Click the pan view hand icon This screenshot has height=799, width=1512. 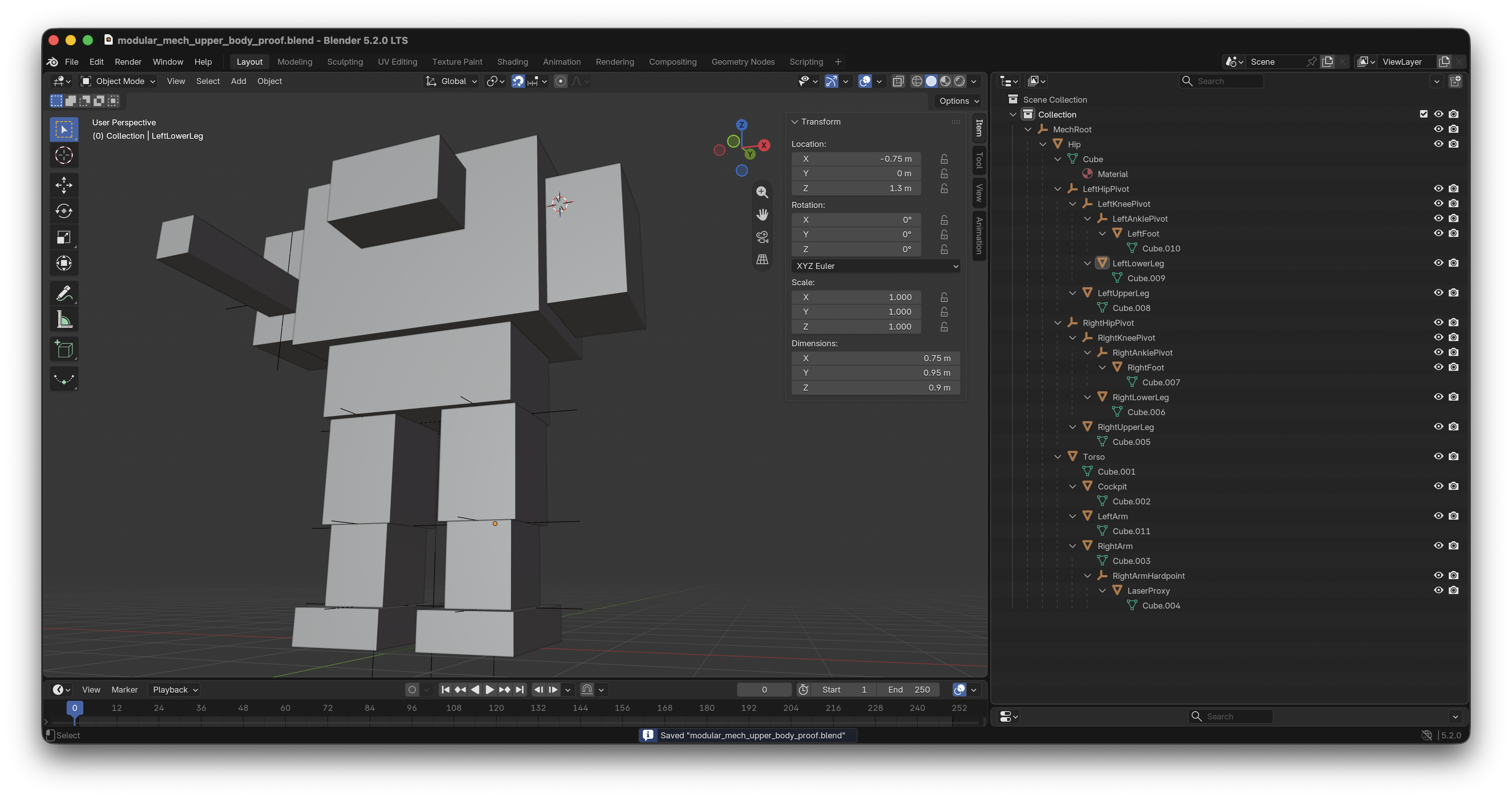[762, 215]
